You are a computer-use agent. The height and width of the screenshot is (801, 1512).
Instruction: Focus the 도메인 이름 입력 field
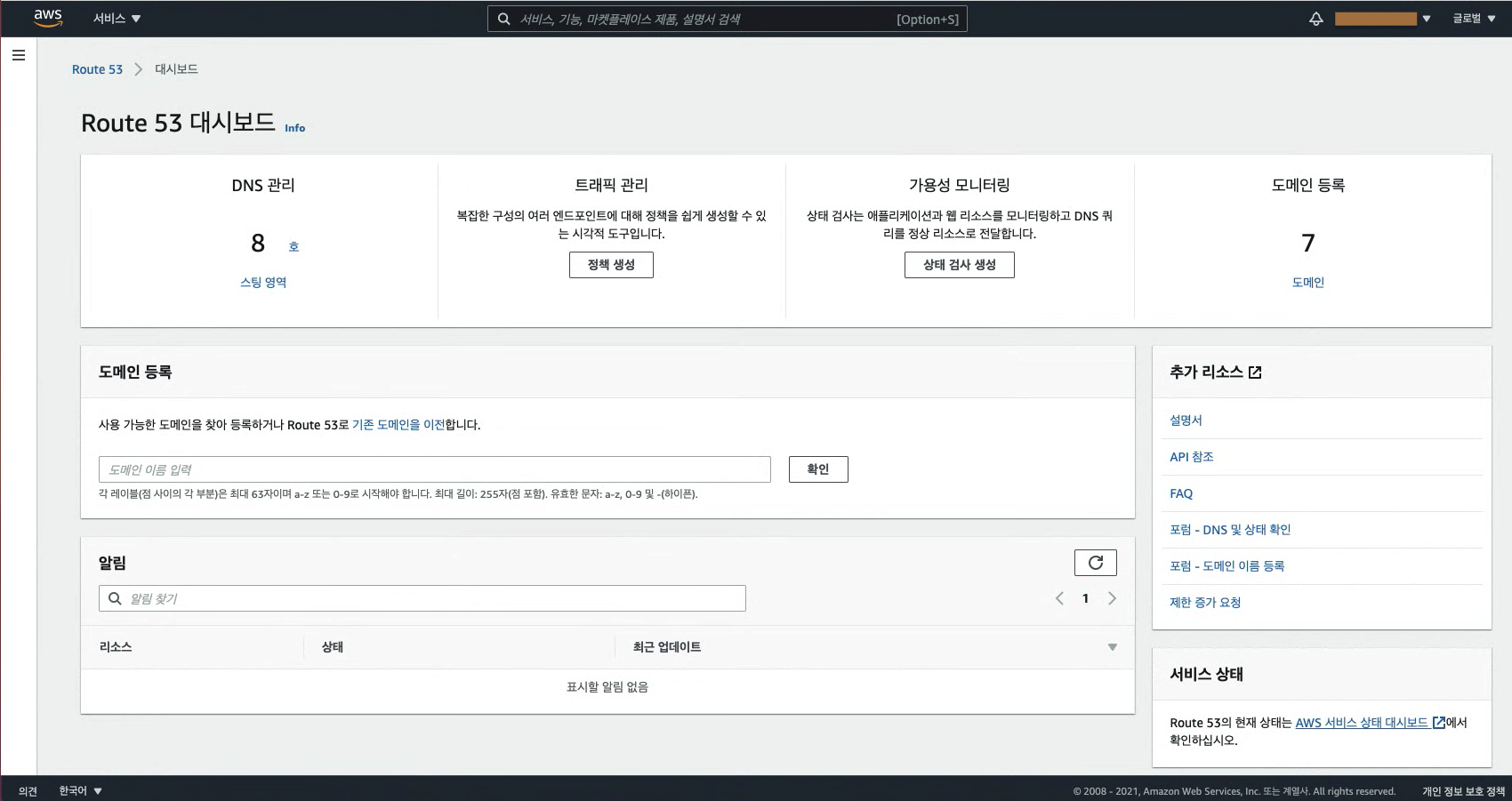434,469
